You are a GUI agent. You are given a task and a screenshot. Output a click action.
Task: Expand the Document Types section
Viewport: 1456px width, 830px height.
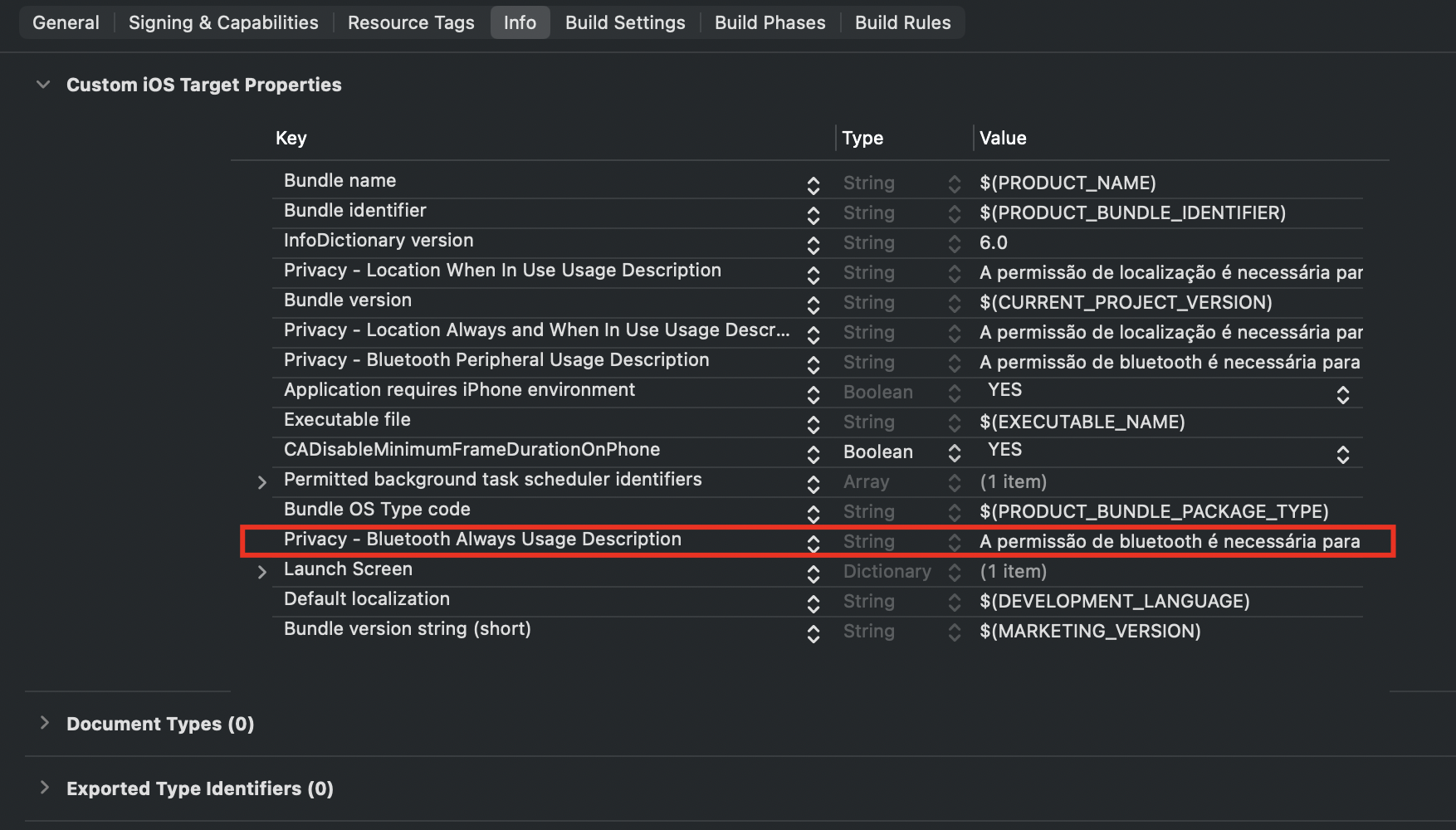point(44,723)
